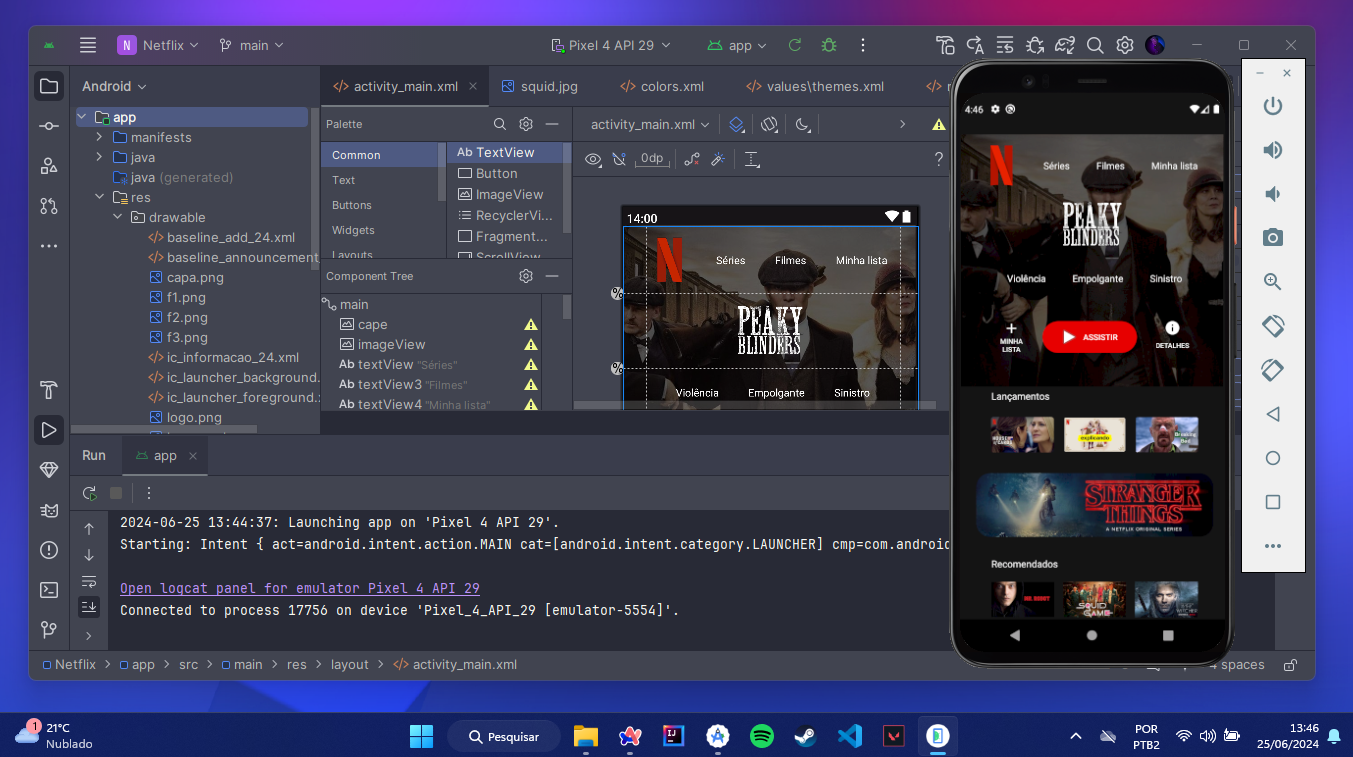Switch to values\themes.xml tab
Screen dimensions: 1353x757
pyautogui.click(x=815, y=86)
